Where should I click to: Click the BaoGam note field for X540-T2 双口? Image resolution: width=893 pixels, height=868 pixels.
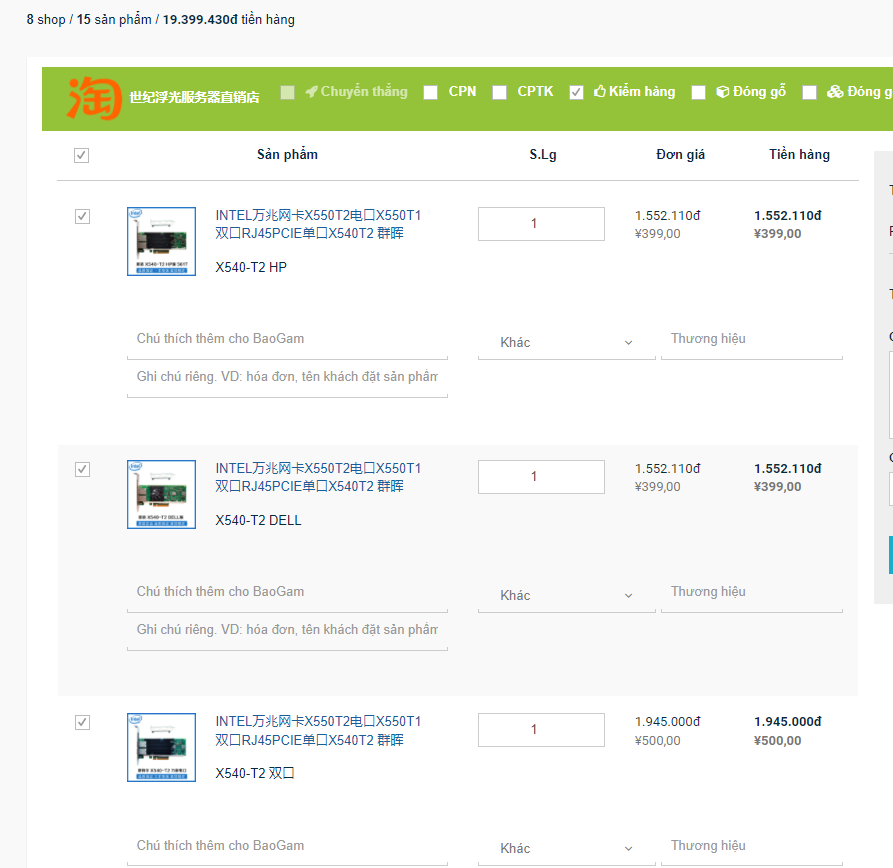(287, 846)
